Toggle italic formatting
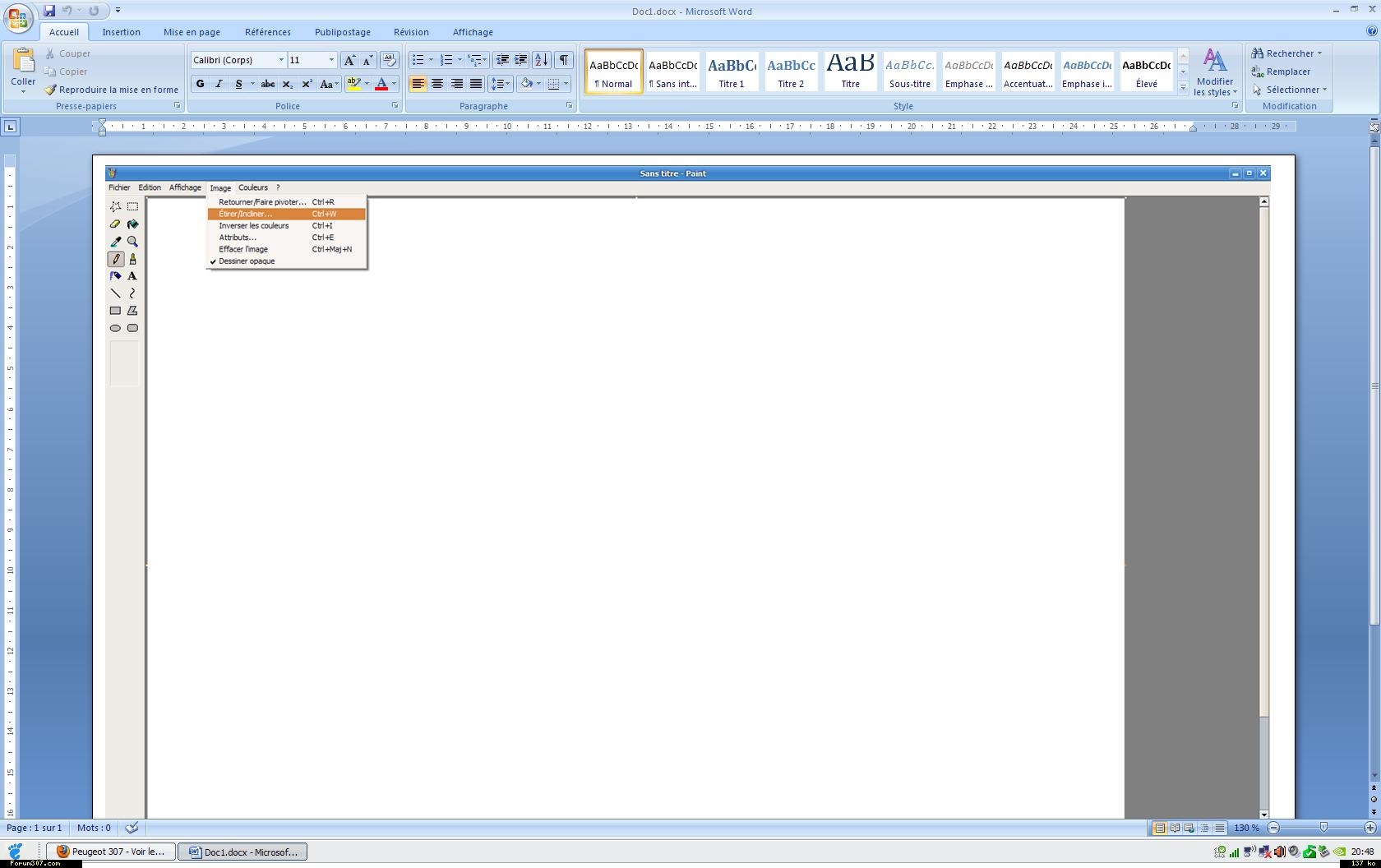This screenshot has height=868, width=1381. pos(219,84)
